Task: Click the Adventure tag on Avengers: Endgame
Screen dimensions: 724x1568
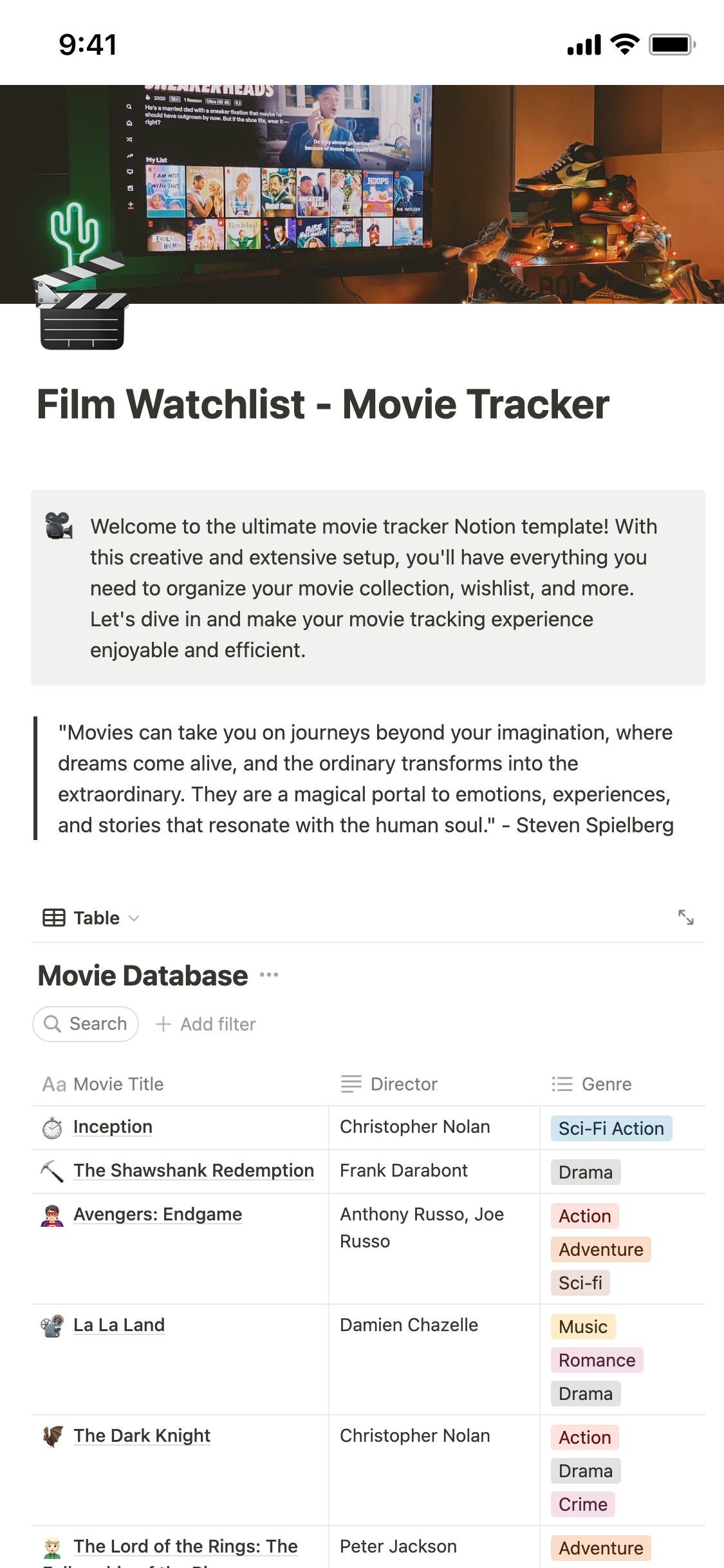Action: 600,1249
